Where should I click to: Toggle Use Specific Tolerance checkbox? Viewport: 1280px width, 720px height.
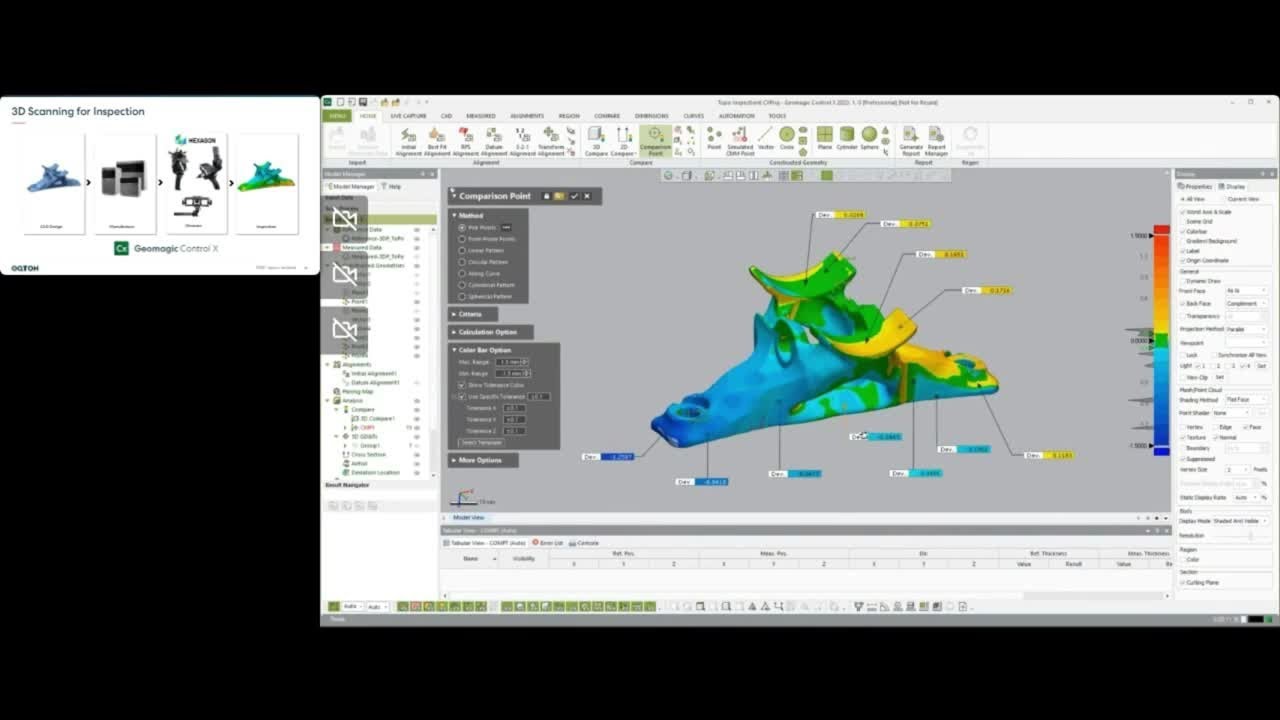coord(462,396)
